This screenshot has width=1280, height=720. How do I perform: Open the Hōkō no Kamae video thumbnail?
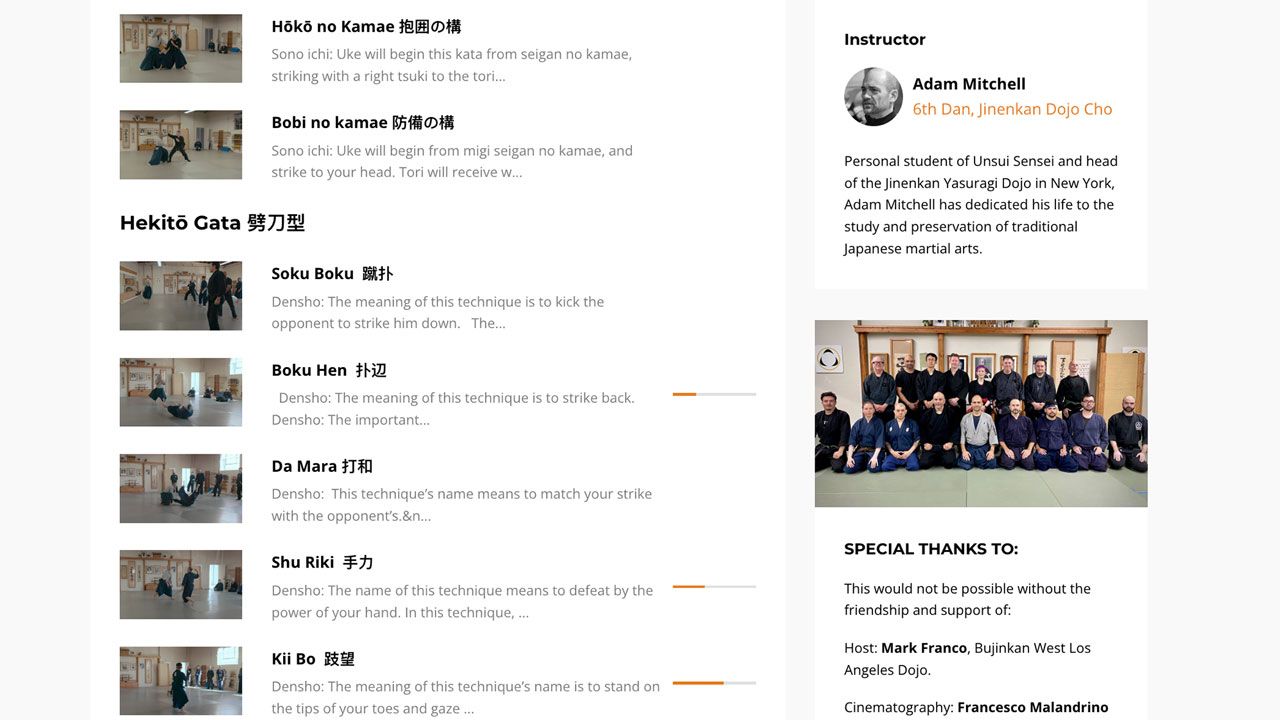[181, 48]
